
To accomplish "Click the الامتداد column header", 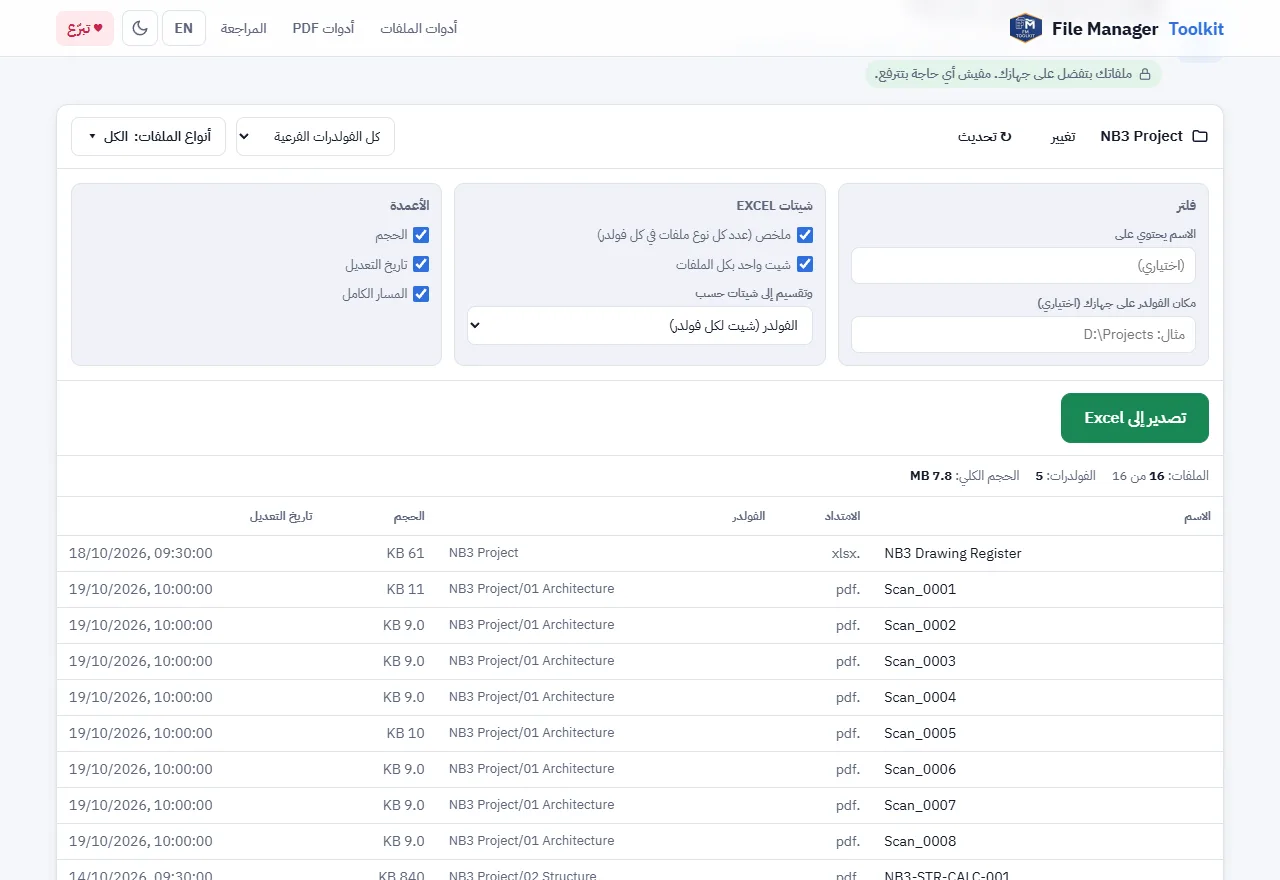I will pyautogui.click(x=841, y=516).
